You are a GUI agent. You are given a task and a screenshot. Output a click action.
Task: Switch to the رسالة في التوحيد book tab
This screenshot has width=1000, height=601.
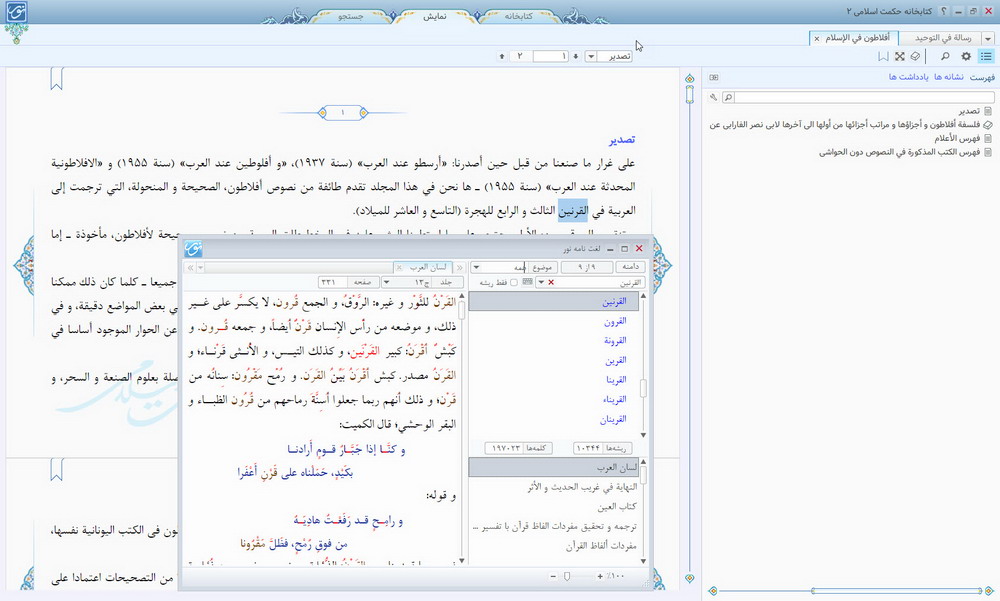943,38
